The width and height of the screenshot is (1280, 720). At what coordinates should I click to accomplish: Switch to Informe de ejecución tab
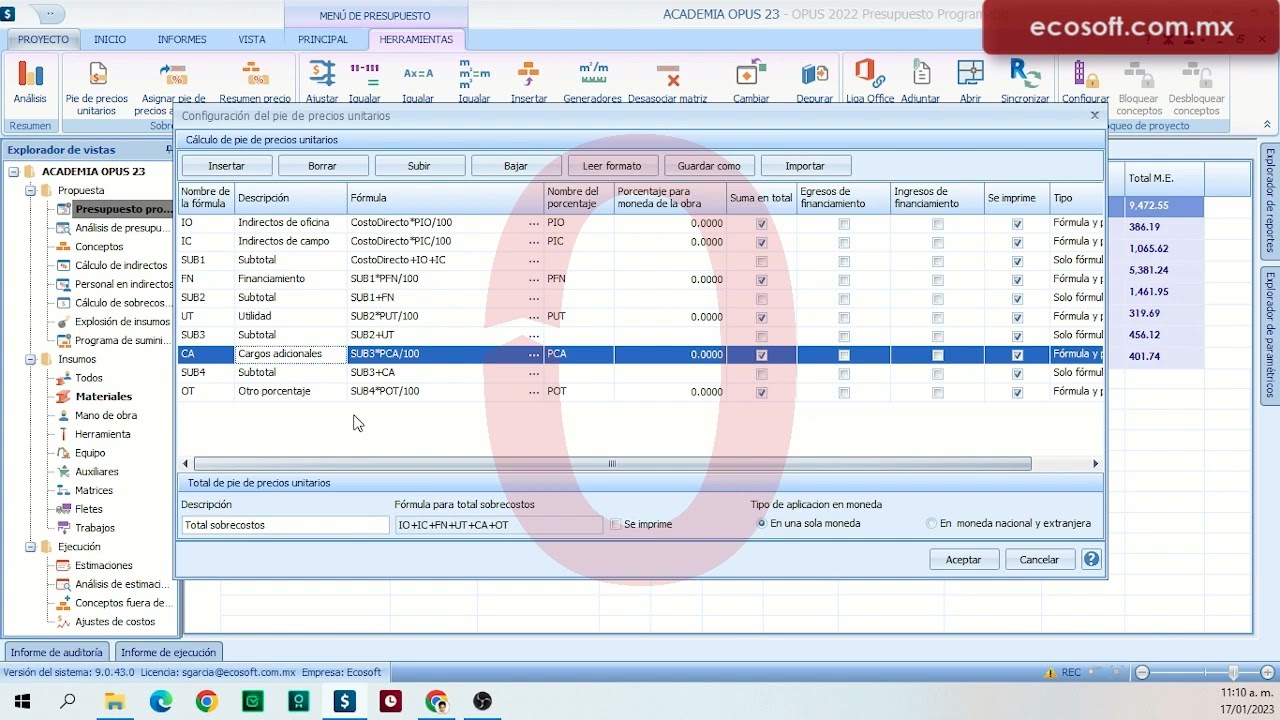(x=168, y=652)
